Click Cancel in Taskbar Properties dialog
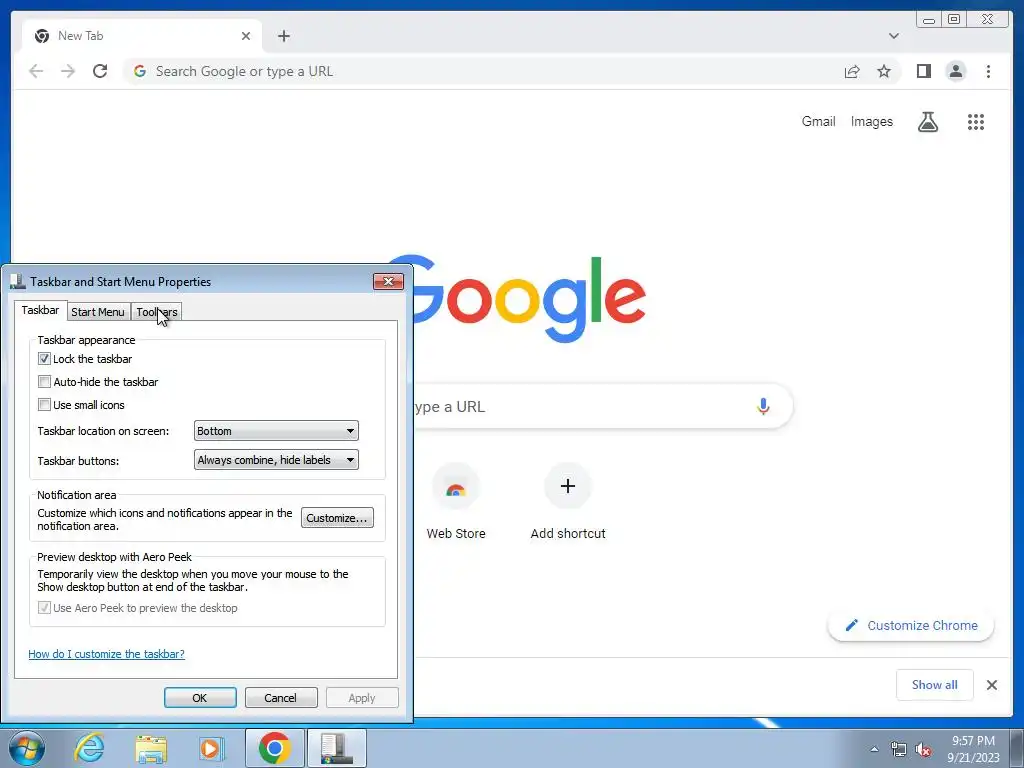The image size is (1024, 768). 281,697
